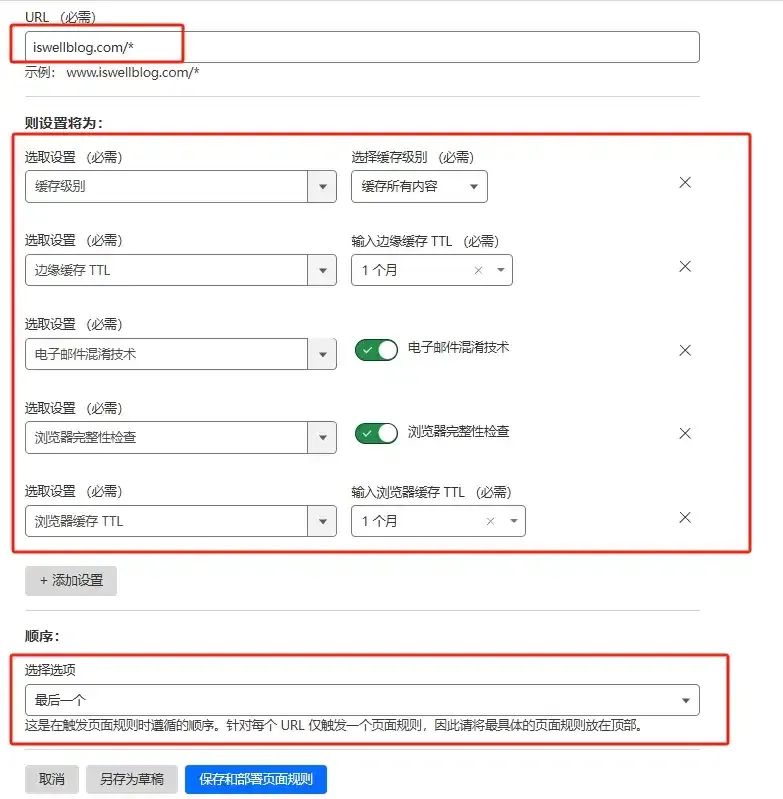Open the 缓存所有内容 cache level dropdown
The width and height of the screenshot is (783, 799).
pyautogui.click(x=419, y=187)
